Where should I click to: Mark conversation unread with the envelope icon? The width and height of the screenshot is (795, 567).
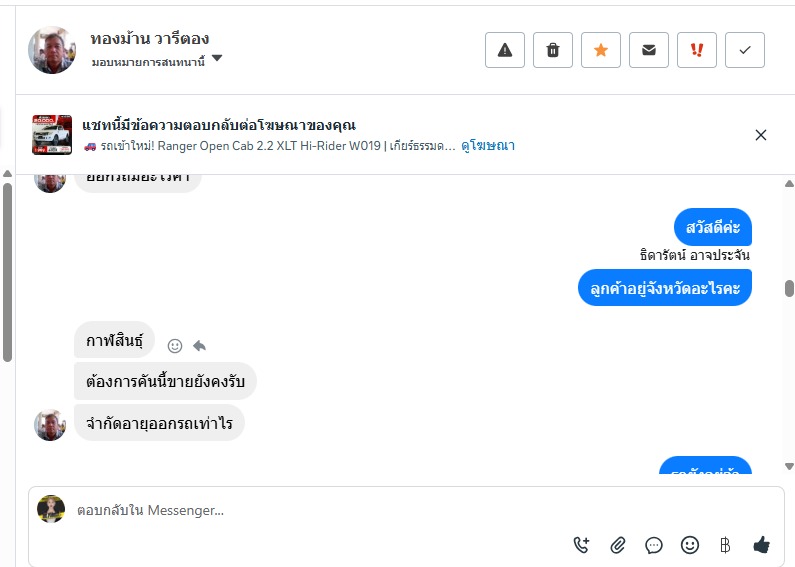coord(649,50)
